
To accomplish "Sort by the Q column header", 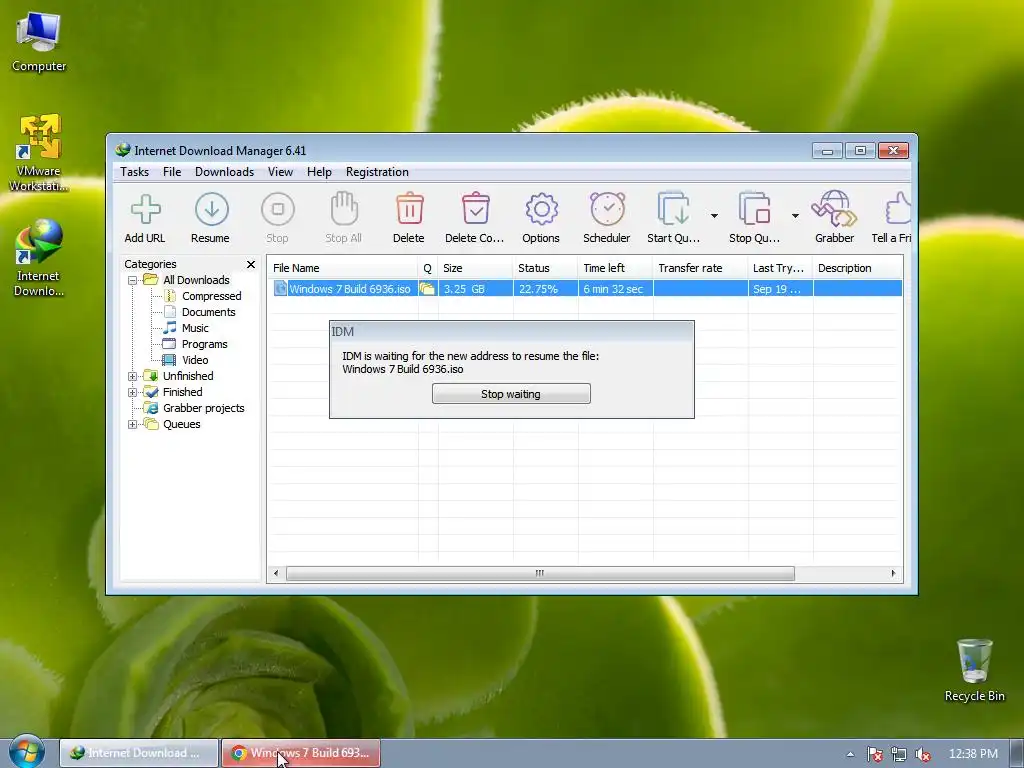I will click(x=428, y=268).
